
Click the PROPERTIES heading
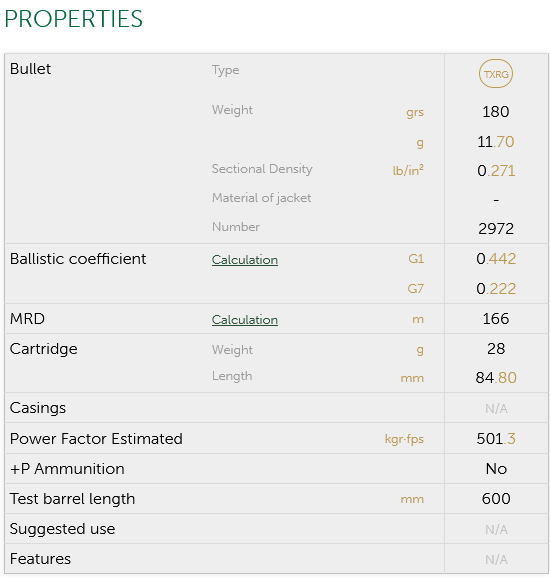pyautogui.click(x=73, y=19)
